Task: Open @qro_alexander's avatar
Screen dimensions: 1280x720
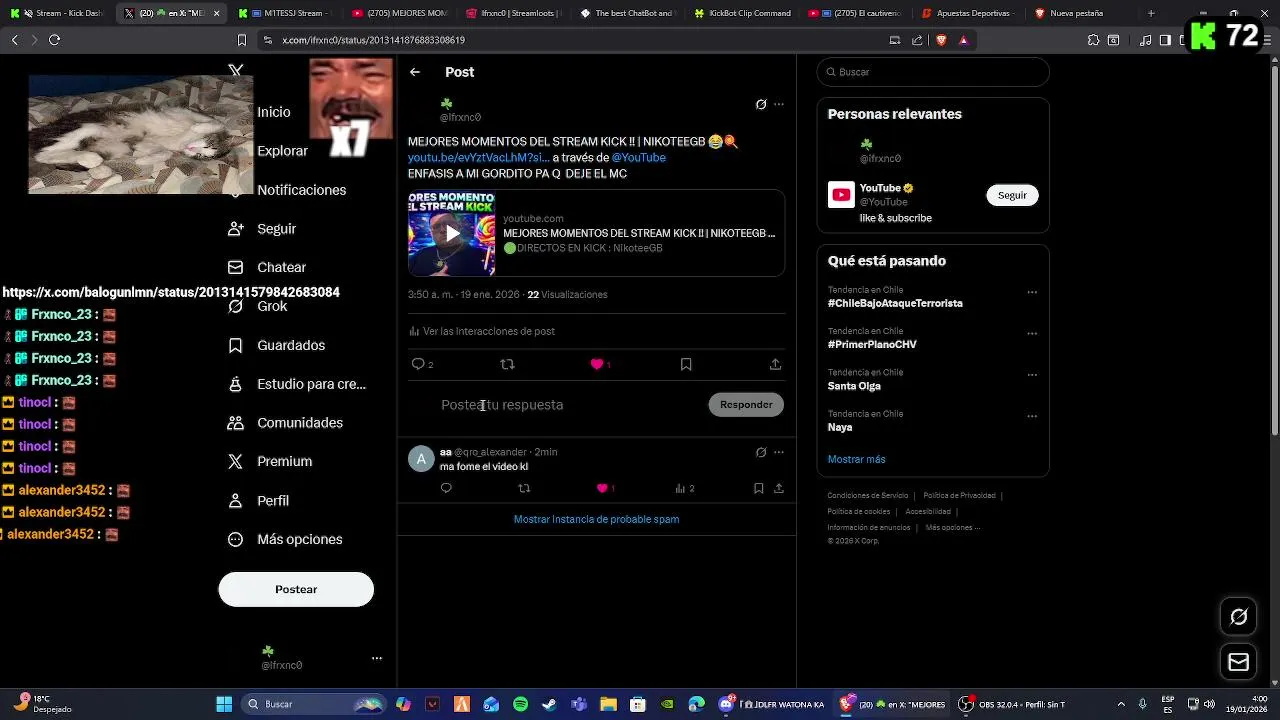Action: click(x=421, y=459)
